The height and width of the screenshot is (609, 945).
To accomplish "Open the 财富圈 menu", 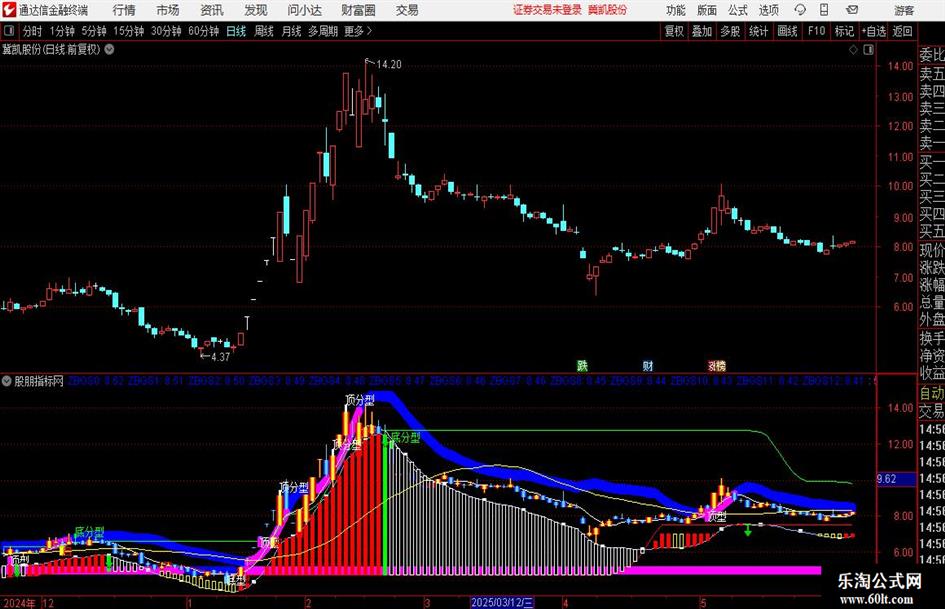I will pos(358,10).
